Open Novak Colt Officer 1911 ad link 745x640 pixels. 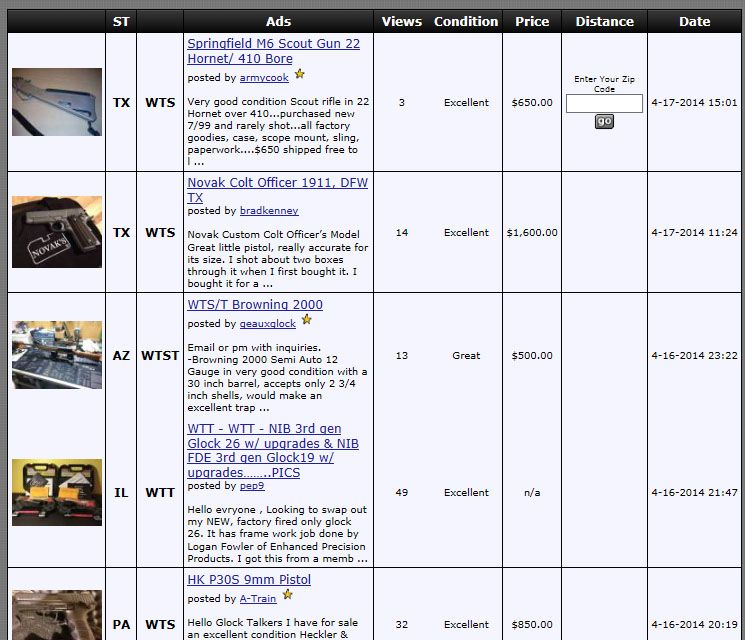277,190
